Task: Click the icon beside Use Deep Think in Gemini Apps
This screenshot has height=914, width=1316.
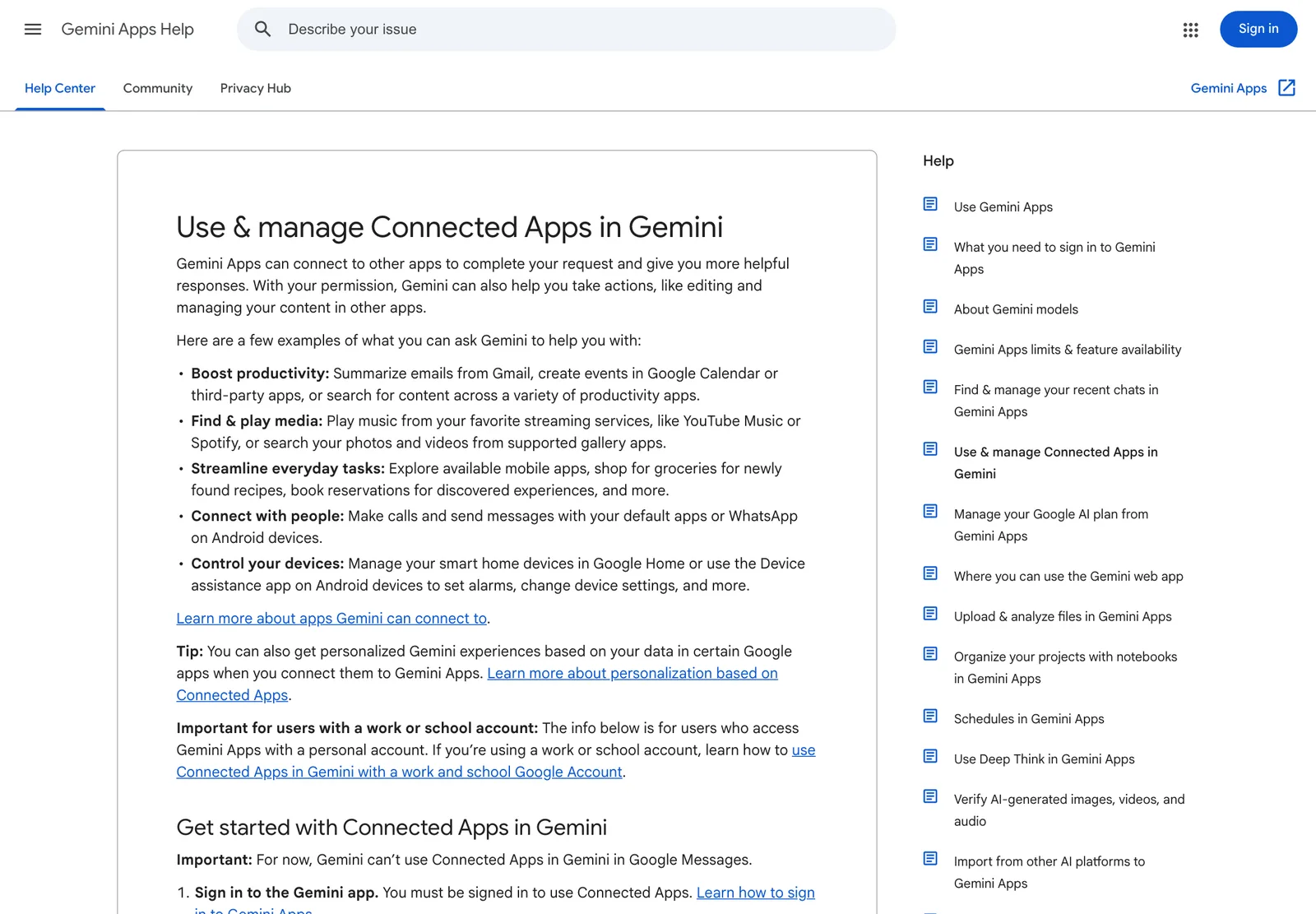Action: (930, 756)
